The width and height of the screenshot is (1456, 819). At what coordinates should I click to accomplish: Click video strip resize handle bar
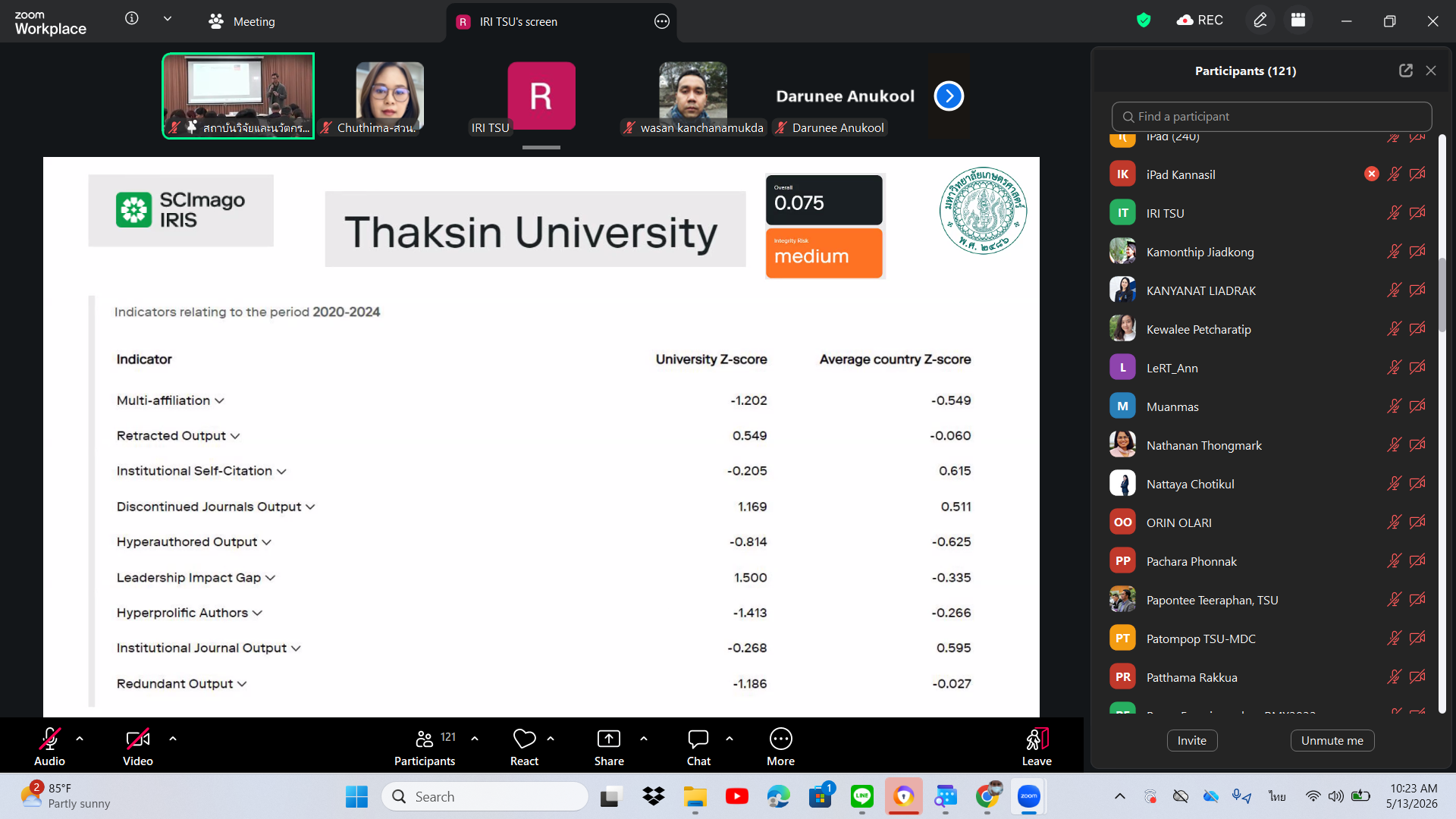point(541,147)
